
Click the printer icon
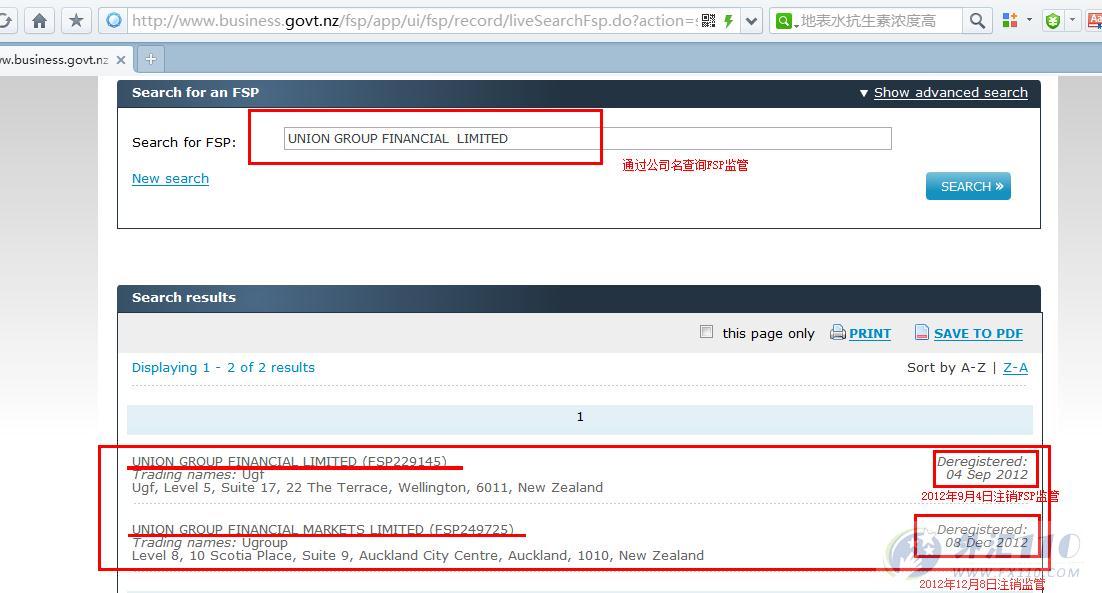(x=838, y=332)
